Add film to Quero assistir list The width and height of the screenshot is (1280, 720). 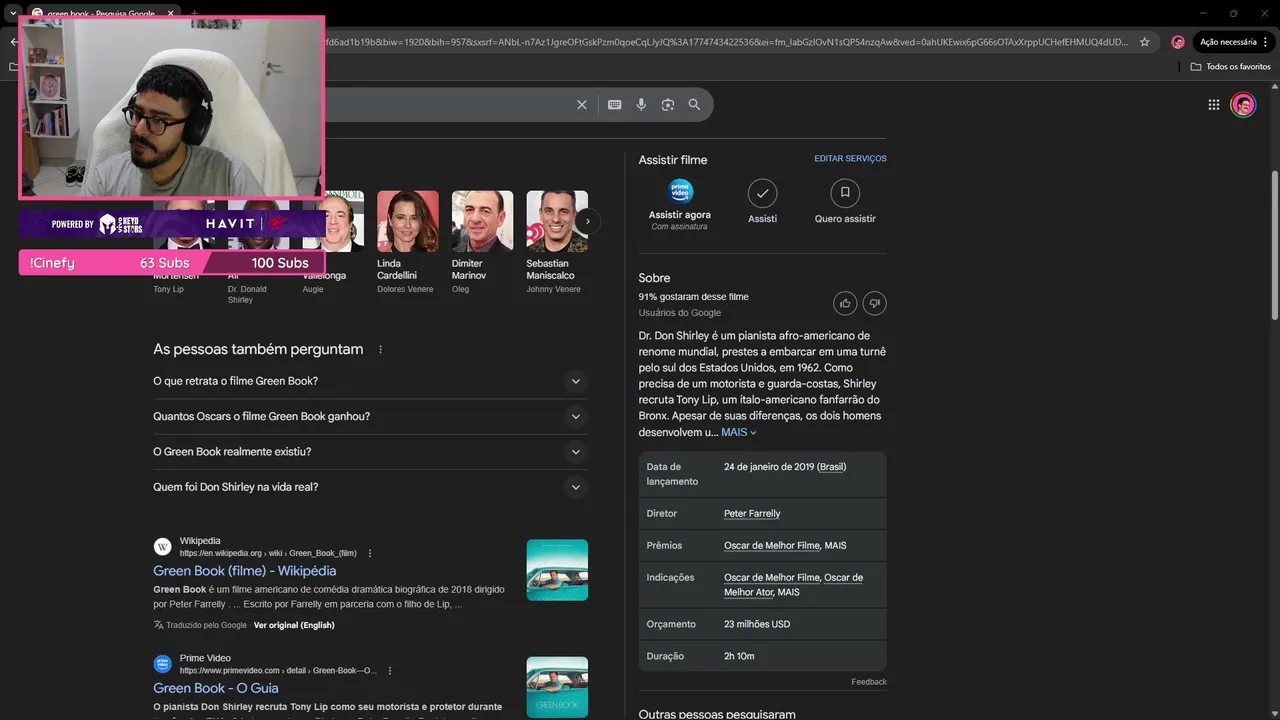[845, 193]
